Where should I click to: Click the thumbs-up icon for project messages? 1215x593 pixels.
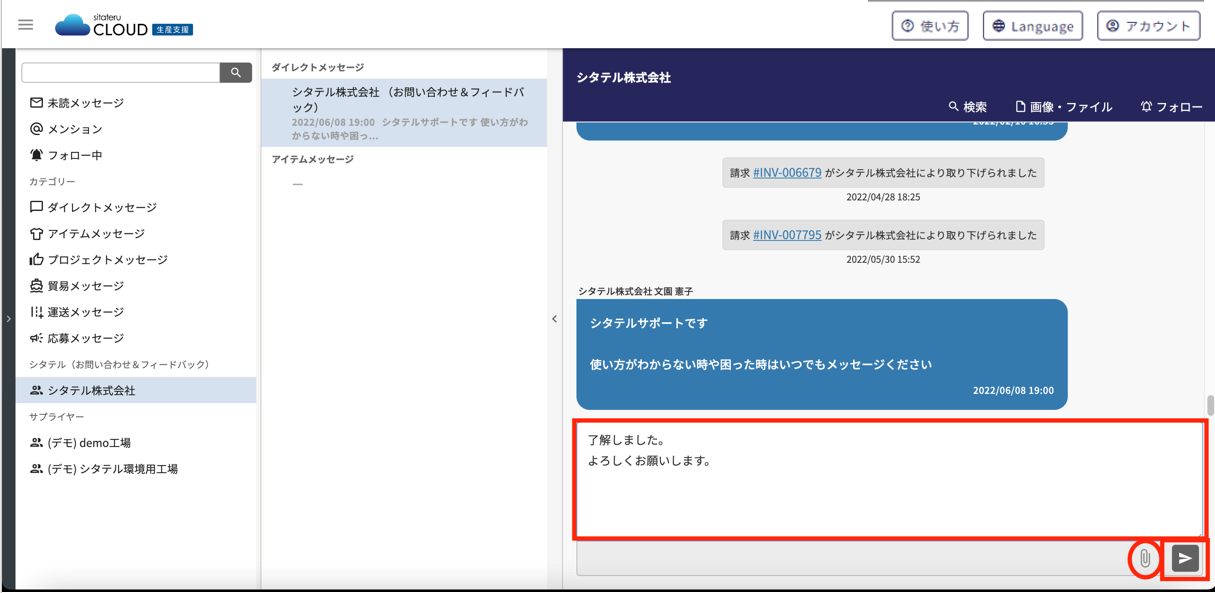36,259
